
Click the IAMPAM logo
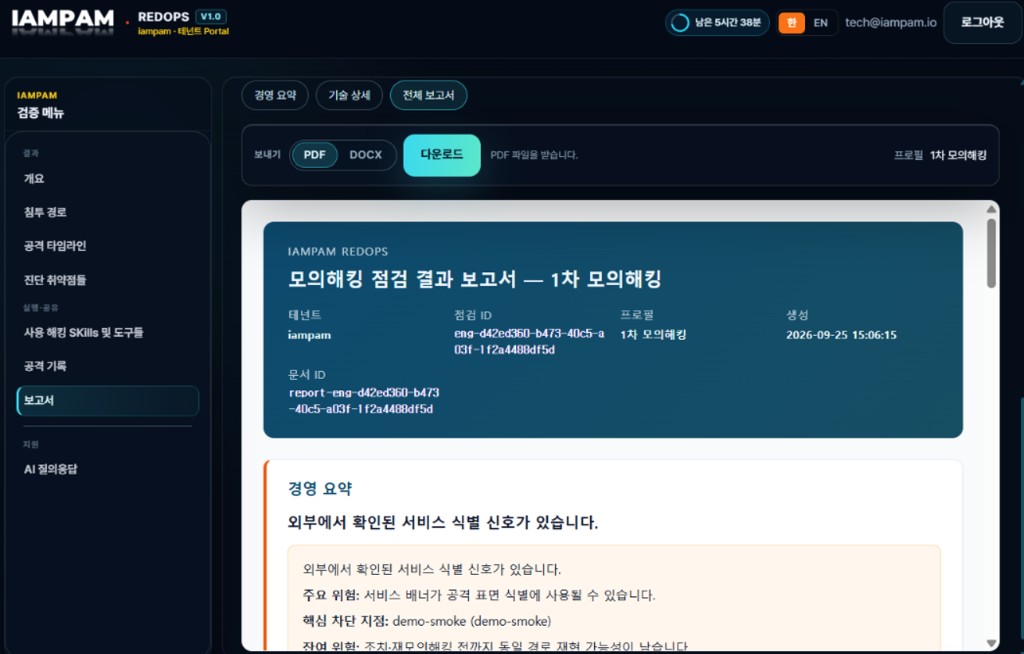tap(63, 18)
